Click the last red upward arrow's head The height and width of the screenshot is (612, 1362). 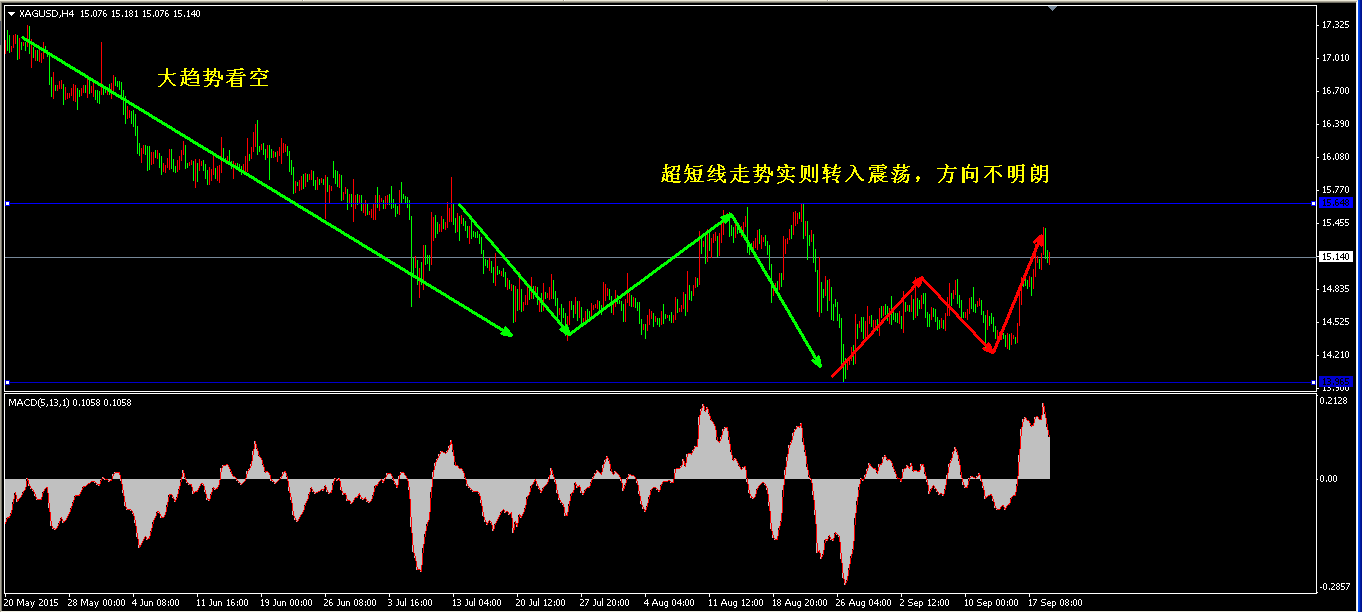1040,238
